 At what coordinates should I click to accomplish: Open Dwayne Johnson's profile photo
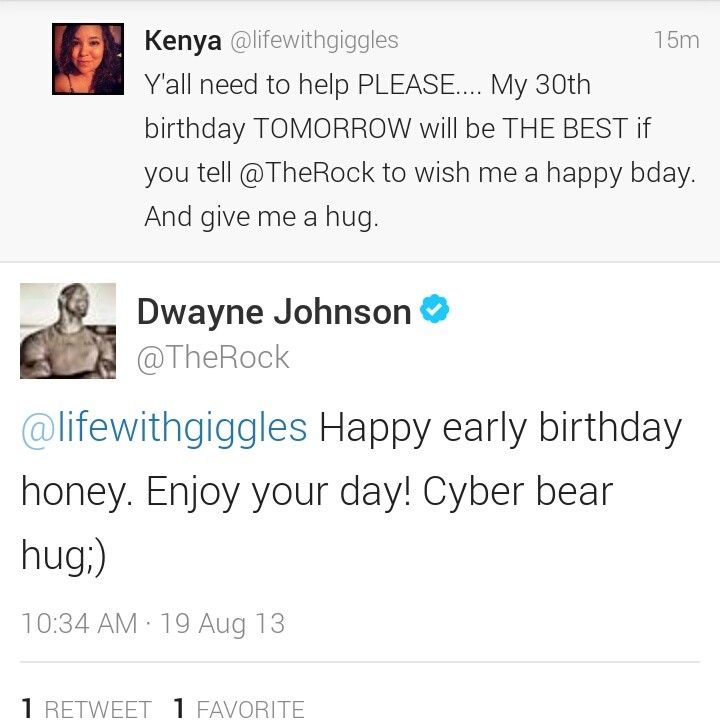pyautogui.click(x=68, y=331)
